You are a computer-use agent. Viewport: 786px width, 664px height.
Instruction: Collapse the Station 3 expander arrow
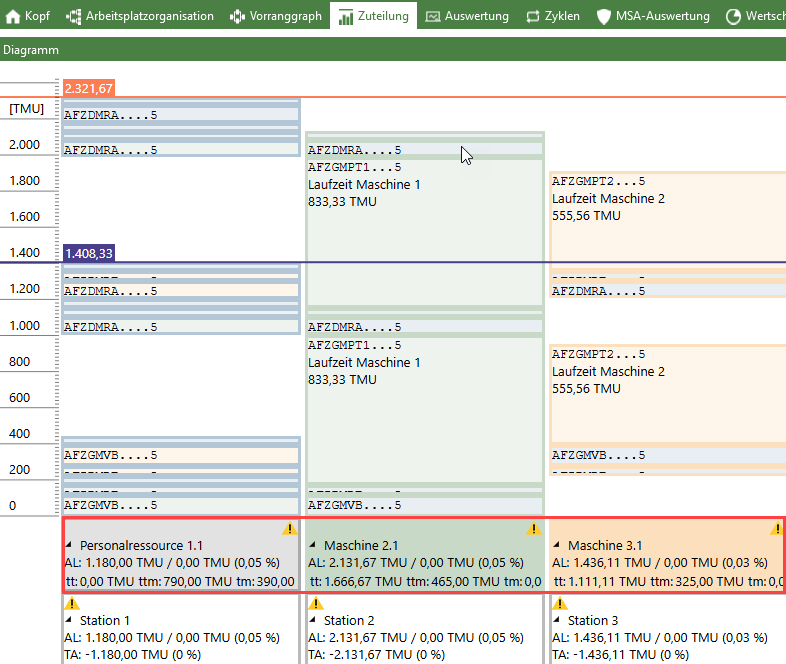point(557,621)
